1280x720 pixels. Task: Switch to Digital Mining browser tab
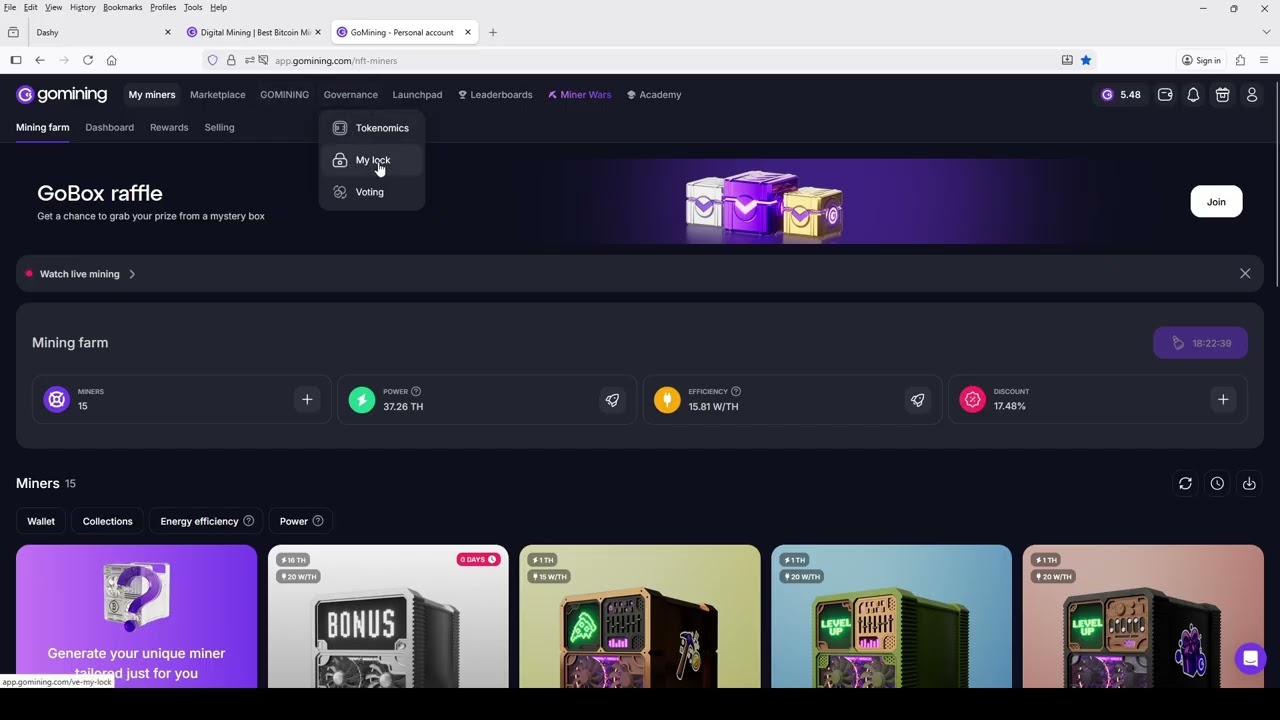tap(255, 32)
